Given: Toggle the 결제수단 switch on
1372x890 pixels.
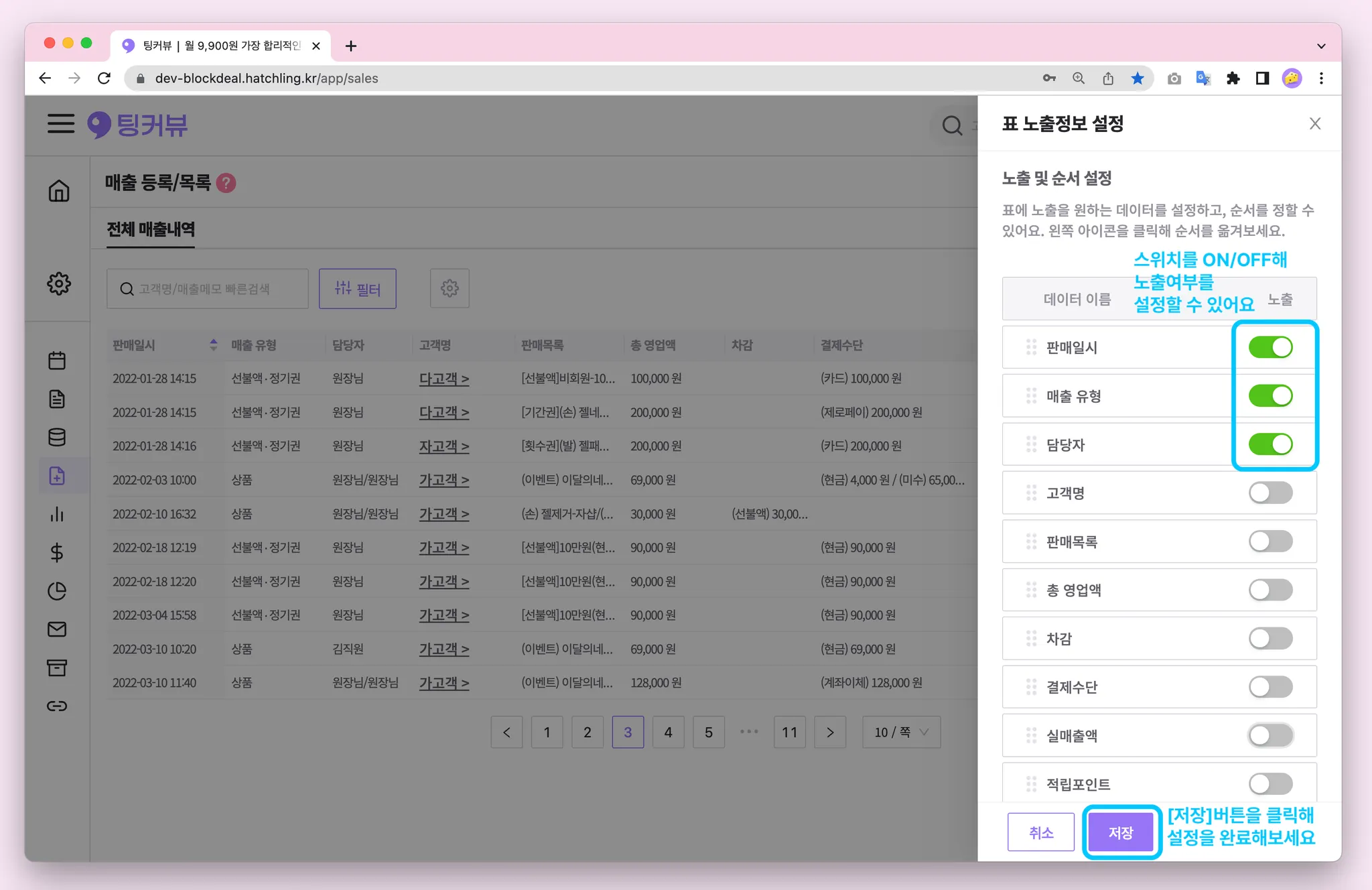Looking at the screenshot, I should pos(1270,687).
